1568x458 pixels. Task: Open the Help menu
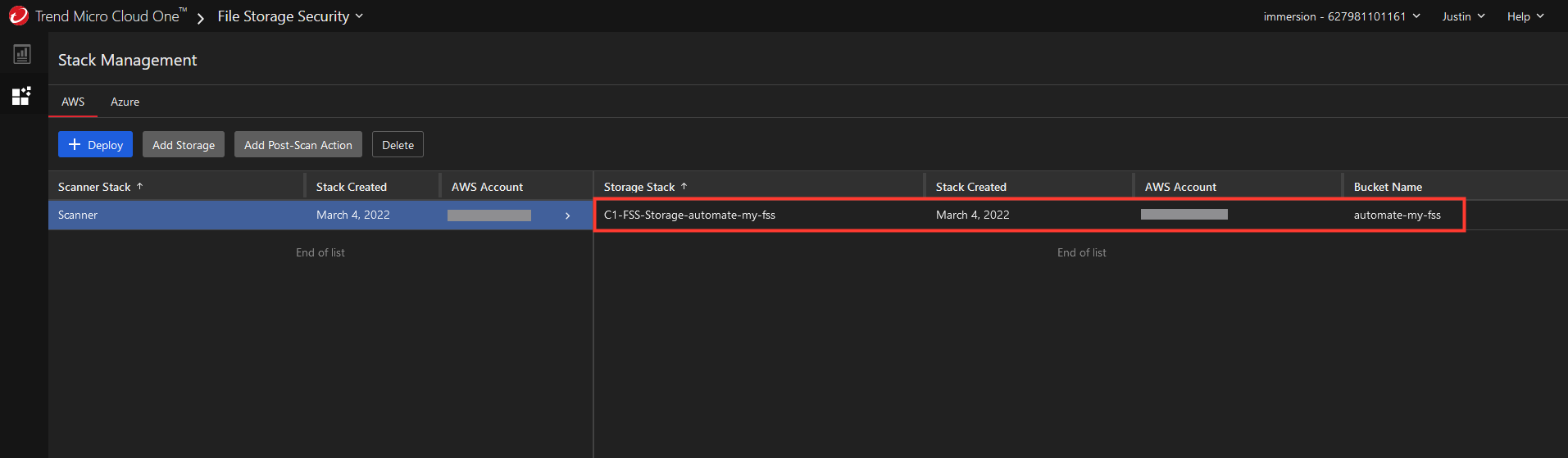[1525, 16]
